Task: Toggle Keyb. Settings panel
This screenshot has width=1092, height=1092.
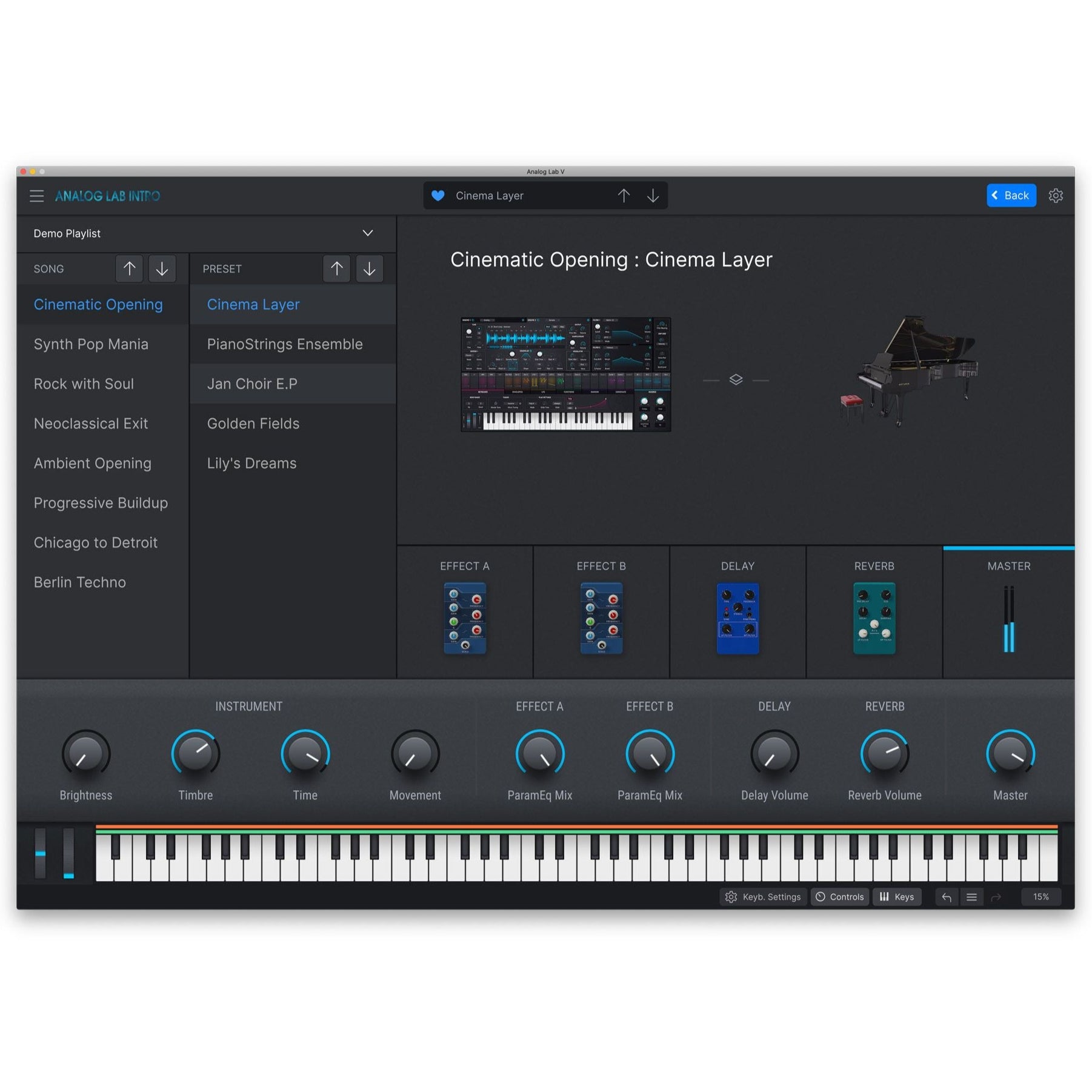Action: click(763, 897)
